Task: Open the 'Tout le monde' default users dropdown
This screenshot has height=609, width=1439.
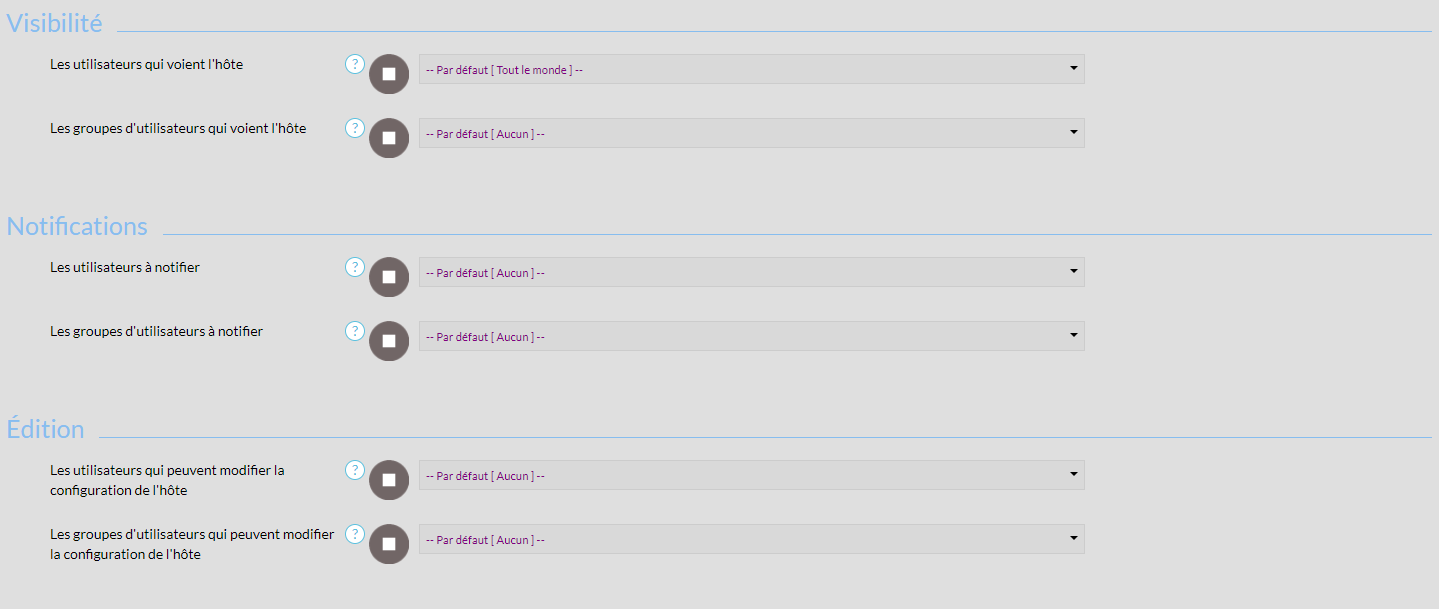Action: tap(751, 69)
